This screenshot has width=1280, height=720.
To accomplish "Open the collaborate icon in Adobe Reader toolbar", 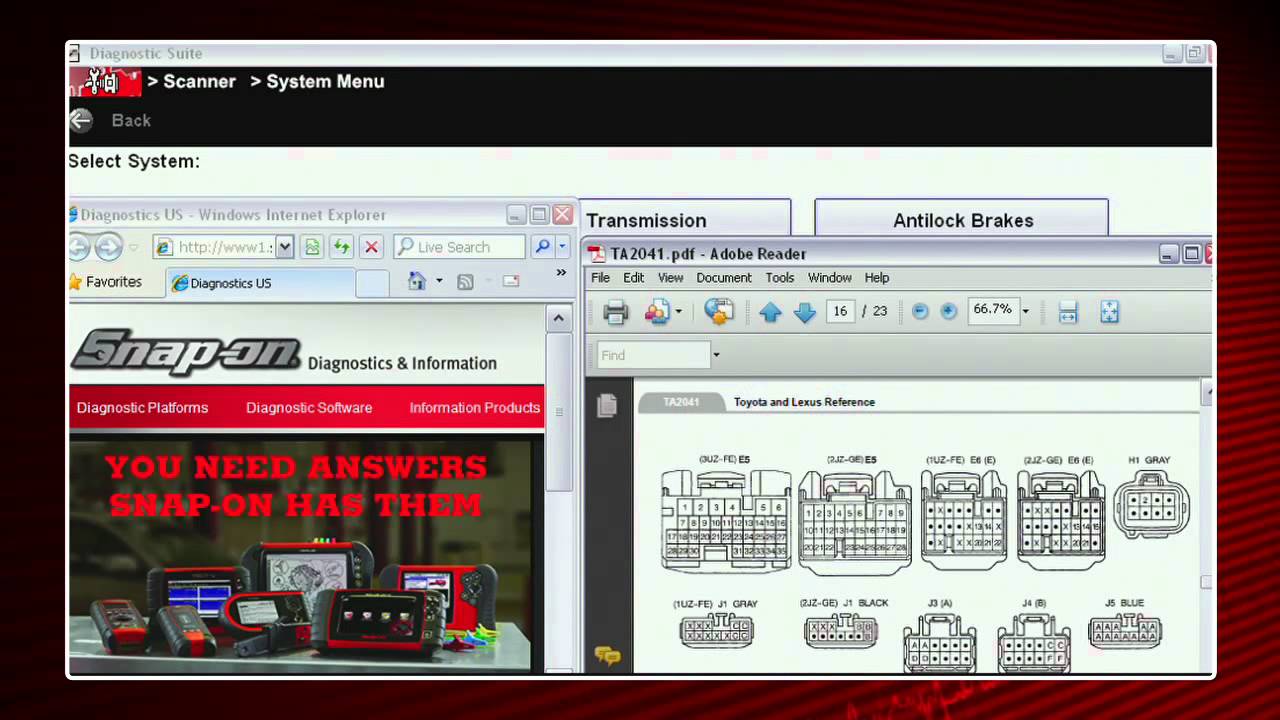I will pyautogui.click(x=656, y=312).
